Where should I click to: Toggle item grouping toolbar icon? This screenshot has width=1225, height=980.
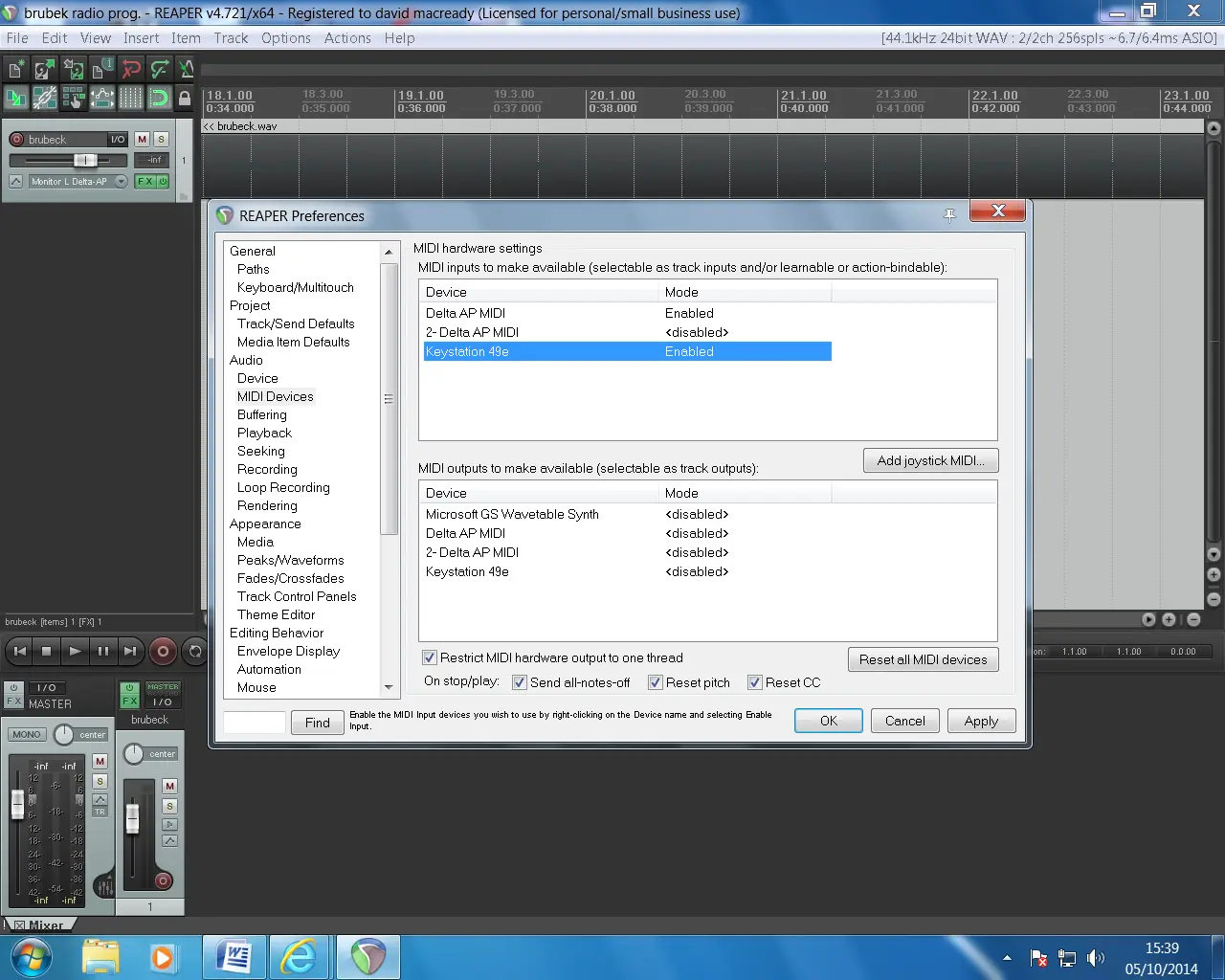[44, 97]
